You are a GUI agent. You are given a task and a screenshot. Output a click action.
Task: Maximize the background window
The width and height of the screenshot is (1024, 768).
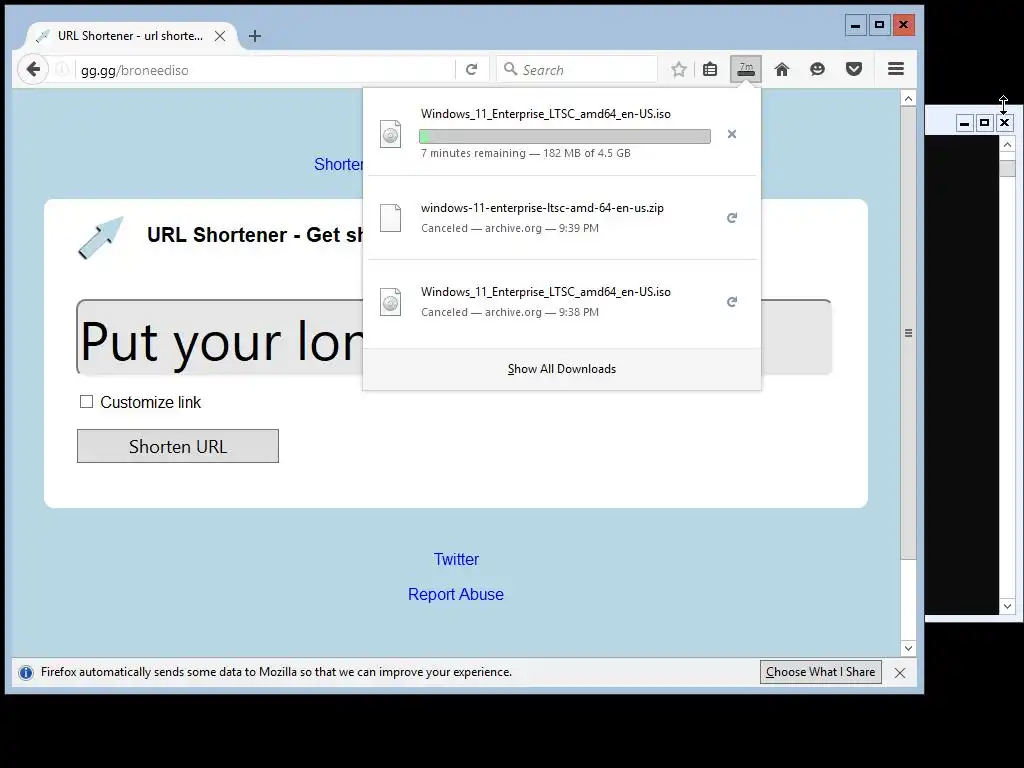(984, 123)
